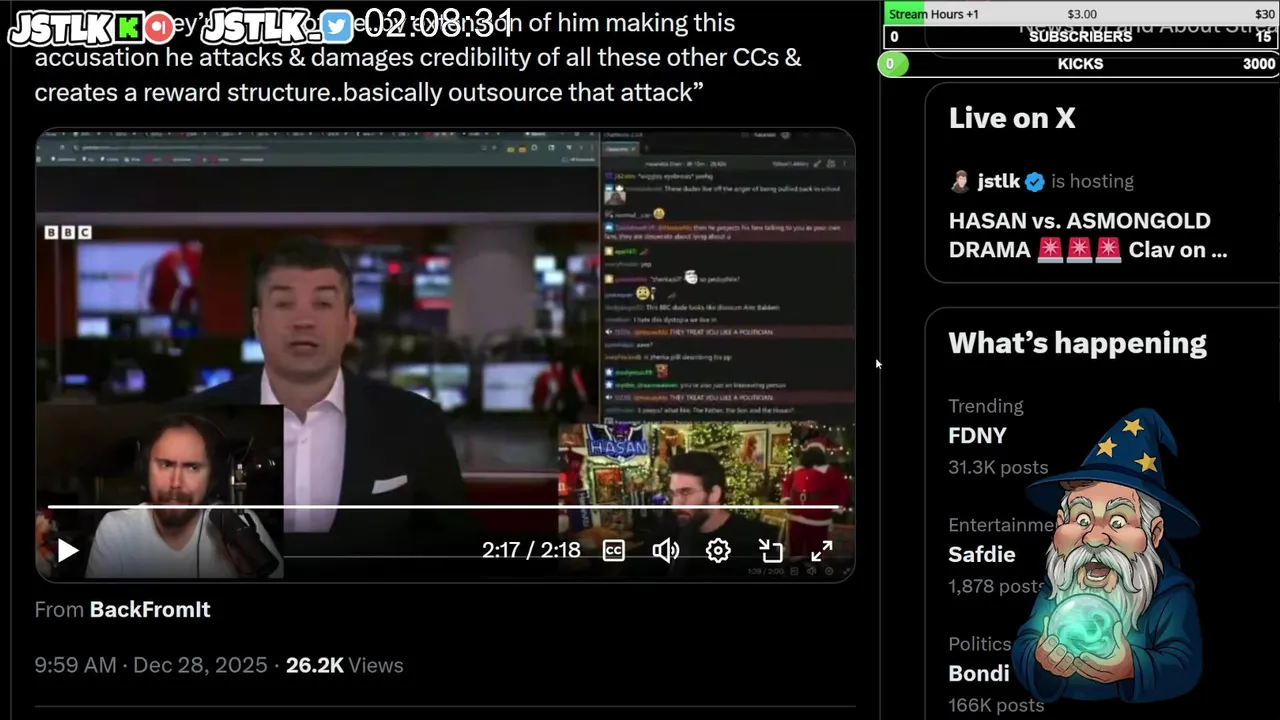Click the Live on X heading
The image size is (1280, 720).
tap(1012, 118)
